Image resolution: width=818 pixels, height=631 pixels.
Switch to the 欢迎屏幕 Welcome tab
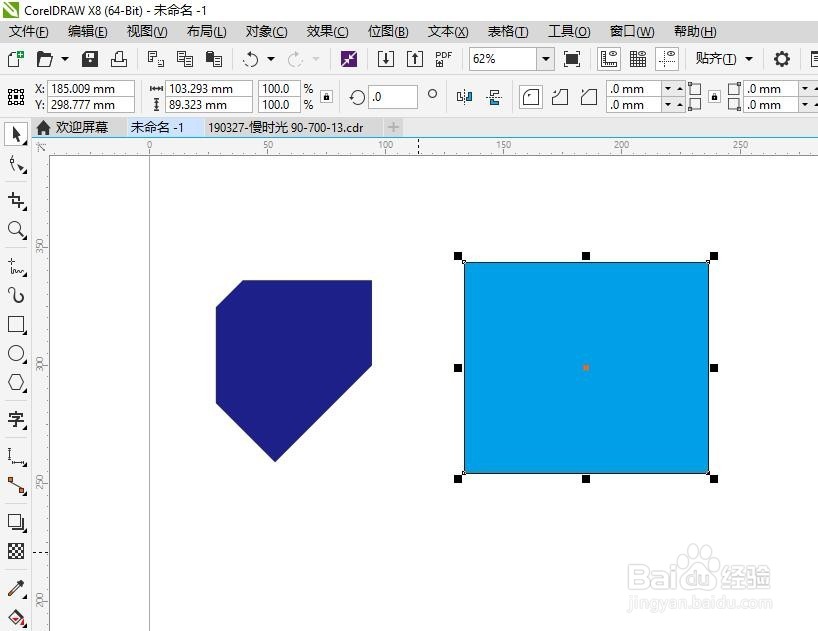click(73, 127)
